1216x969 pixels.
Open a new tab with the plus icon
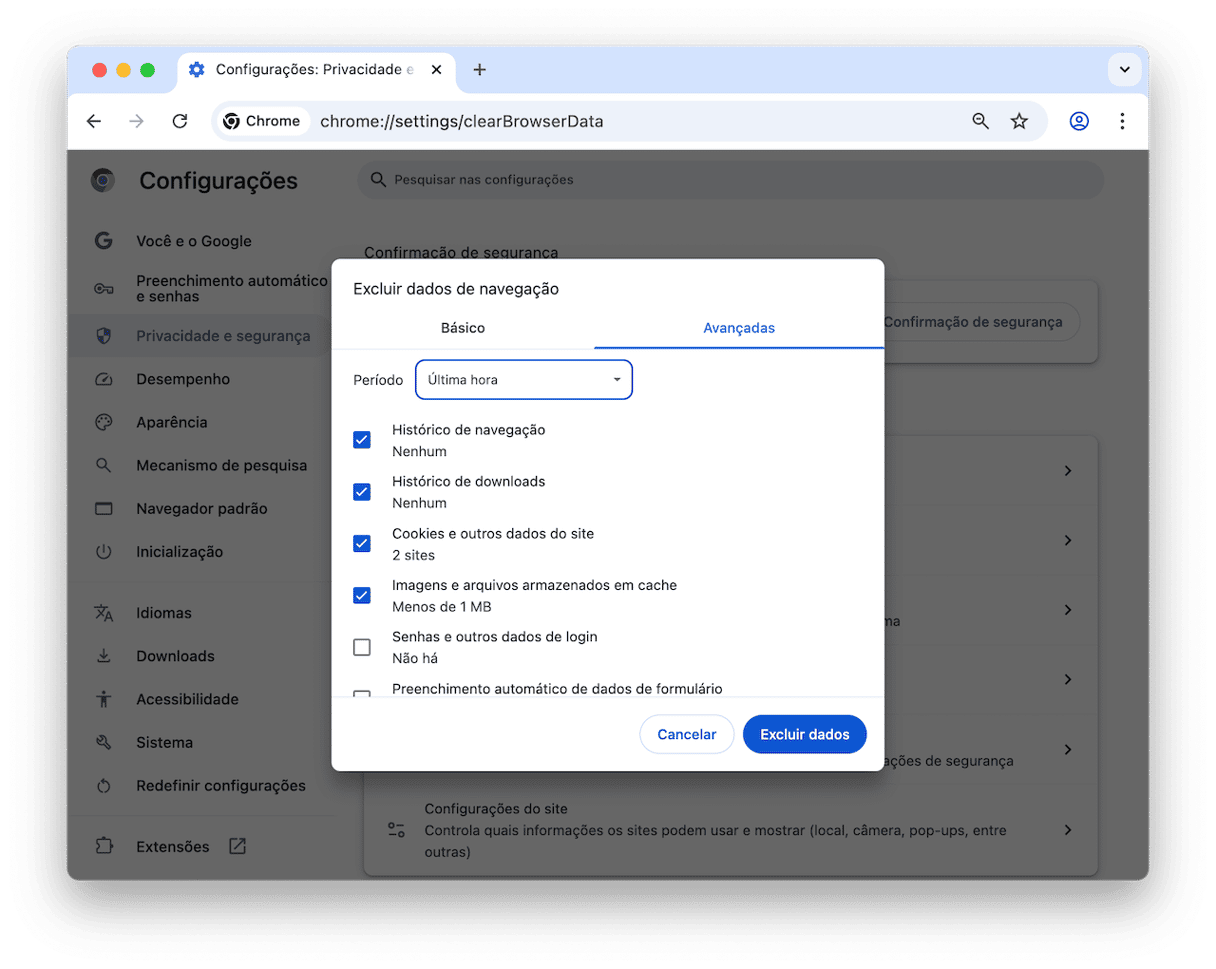pyautogui.click(x=480, y=70)
